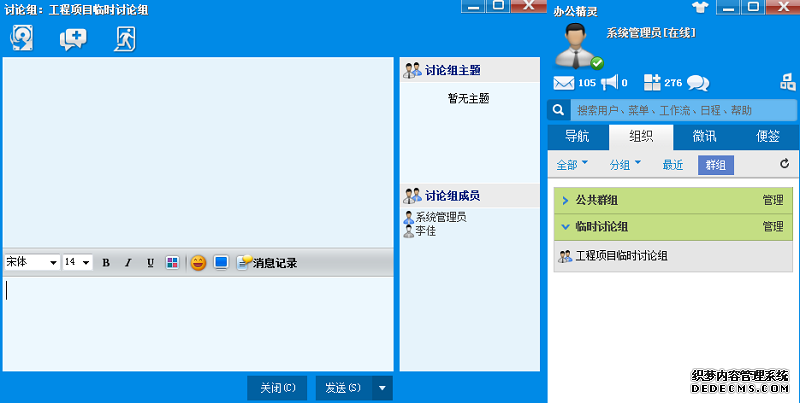800x403 pixels.
Task: Maximize the discussion group window
Action: coord(498,6)
